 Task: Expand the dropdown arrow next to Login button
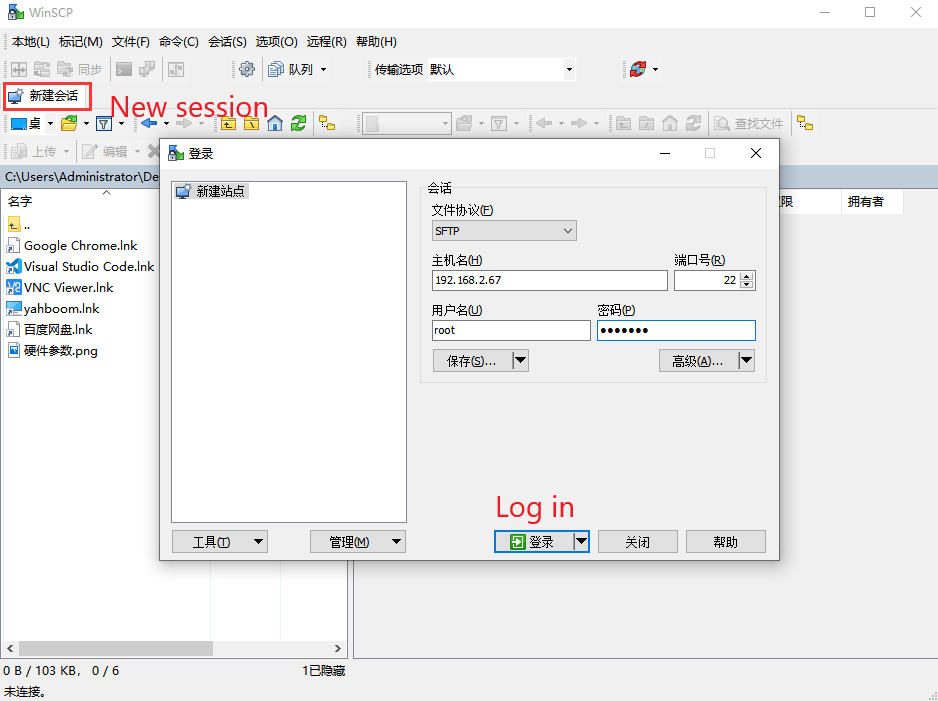tap(581, 541)
